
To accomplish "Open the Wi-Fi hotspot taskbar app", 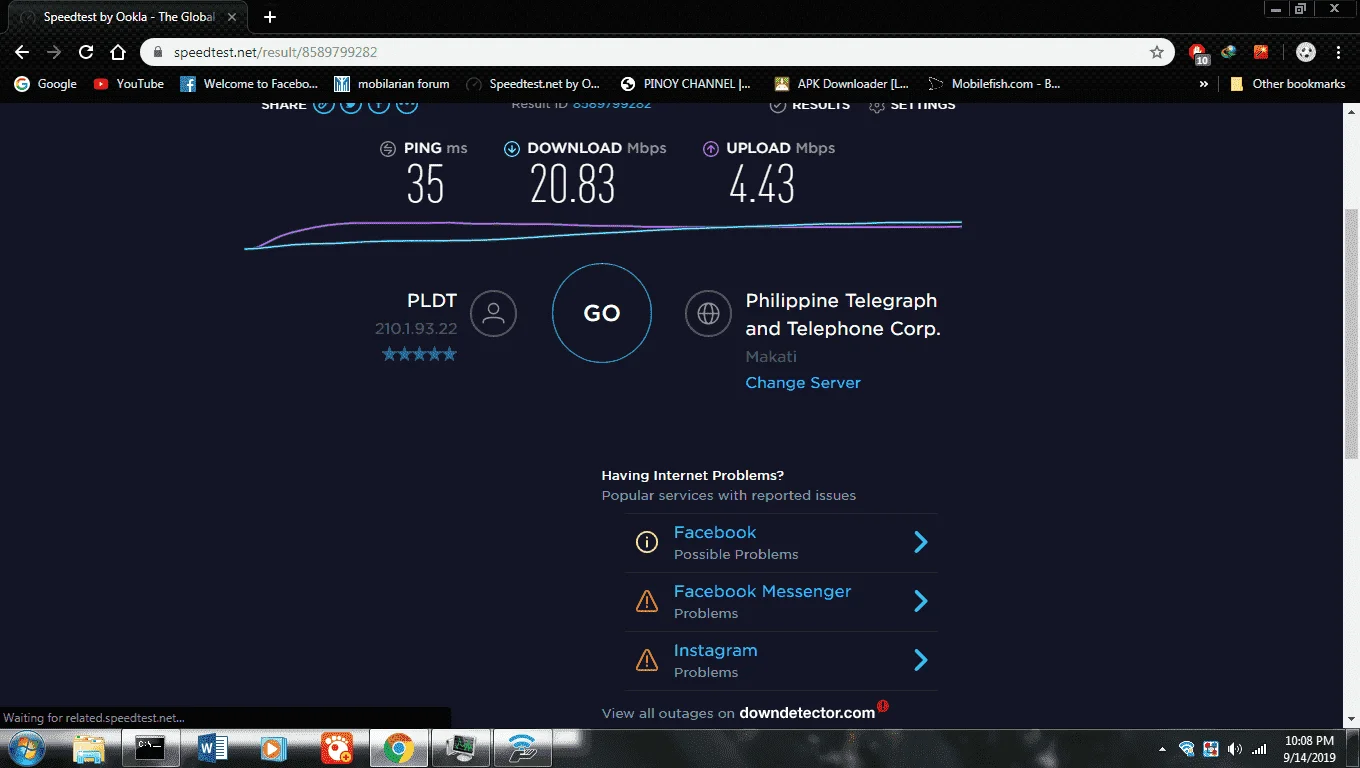I will 522,748.
